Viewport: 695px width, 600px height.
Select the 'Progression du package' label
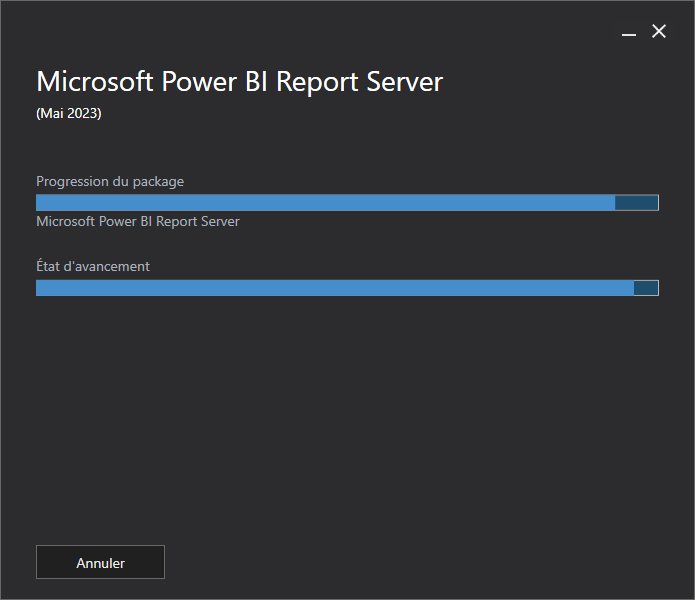click(x=110, y=182)
